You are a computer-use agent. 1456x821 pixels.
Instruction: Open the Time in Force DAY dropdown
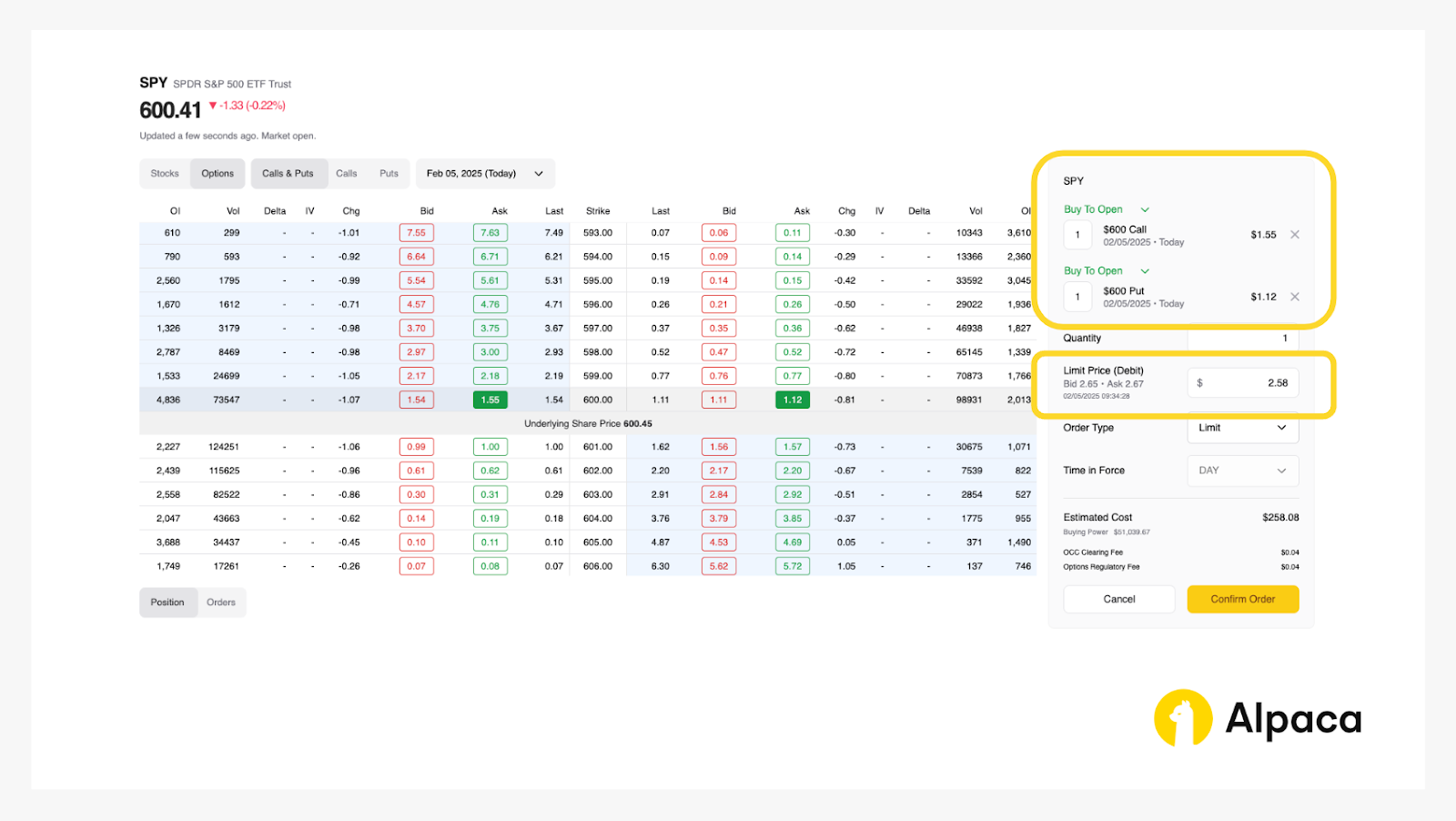tap(1243, 471)
